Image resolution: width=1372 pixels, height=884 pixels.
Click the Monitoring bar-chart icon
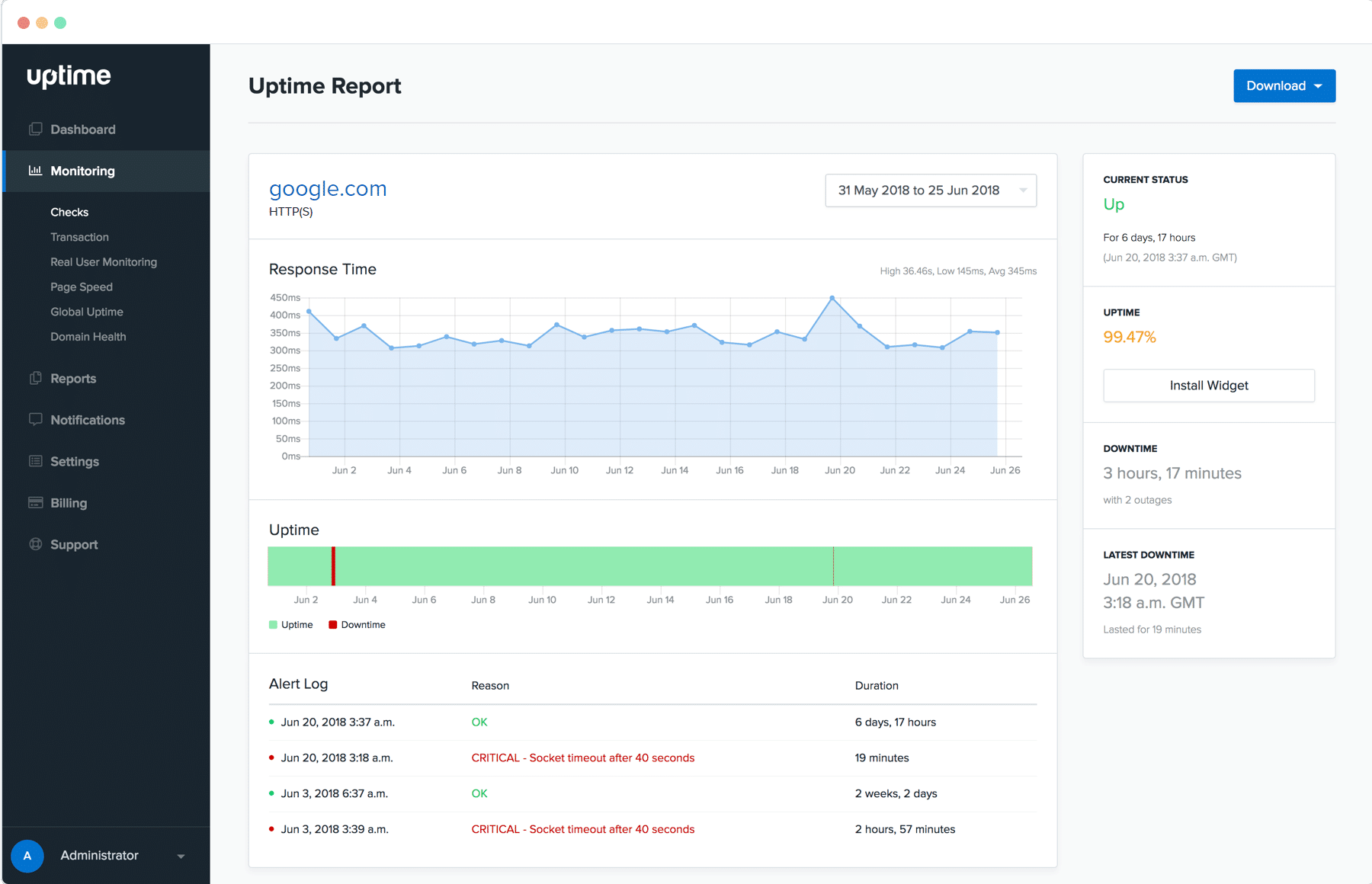point(36,171)
